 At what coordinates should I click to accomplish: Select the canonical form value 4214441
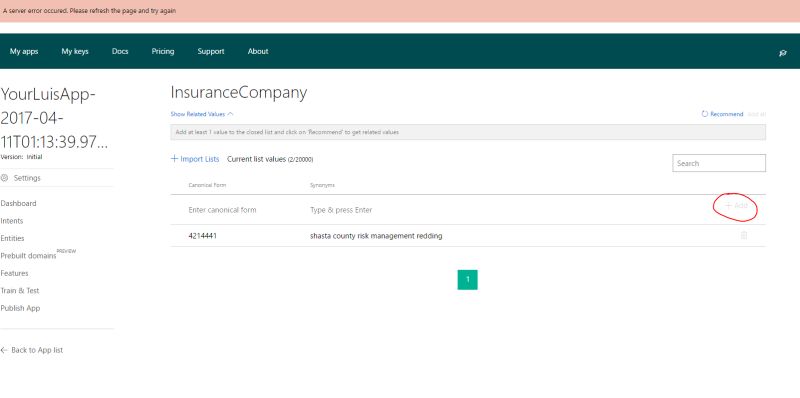203,236
